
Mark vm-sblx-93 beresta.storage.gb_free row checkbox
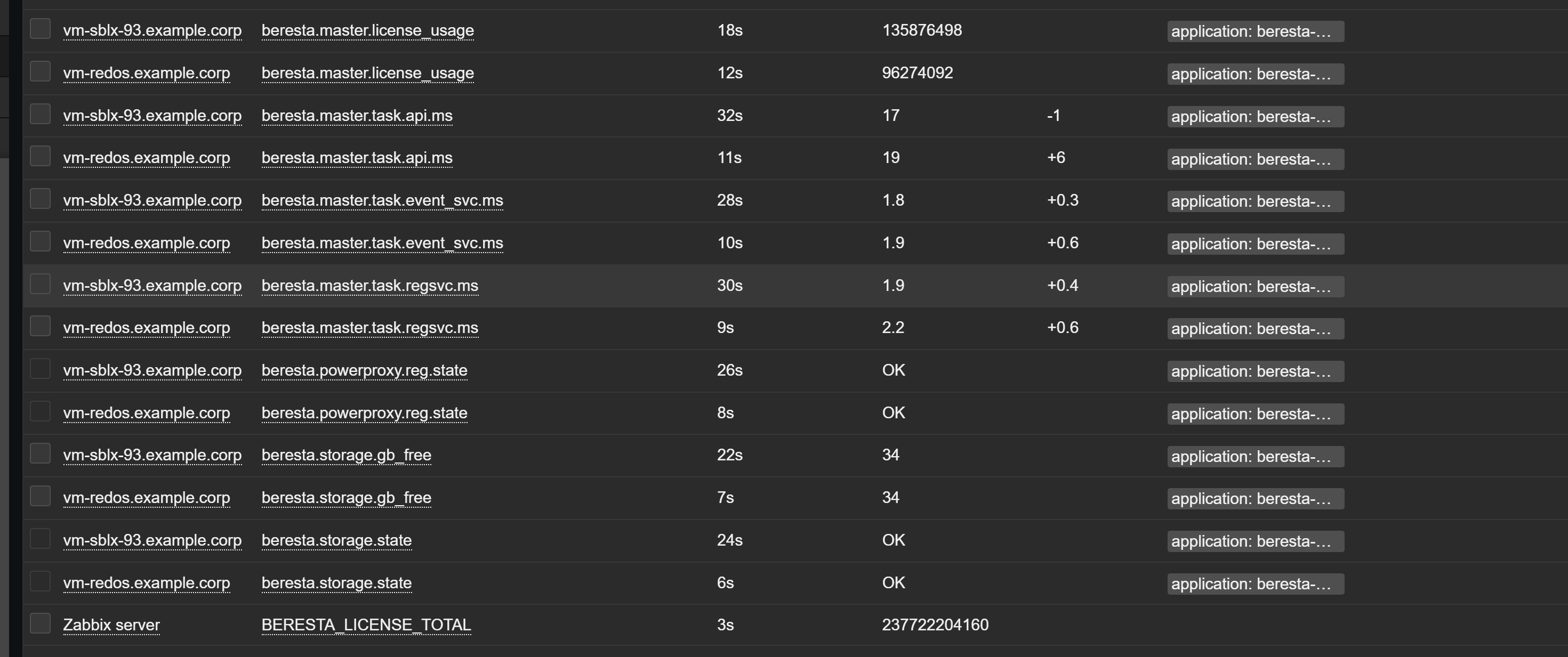click(x=40, y=453)
